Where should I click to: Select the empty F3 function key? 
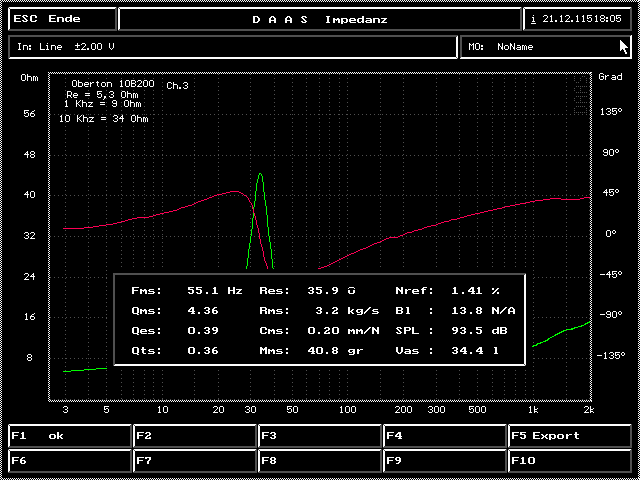tap(320, 436)
